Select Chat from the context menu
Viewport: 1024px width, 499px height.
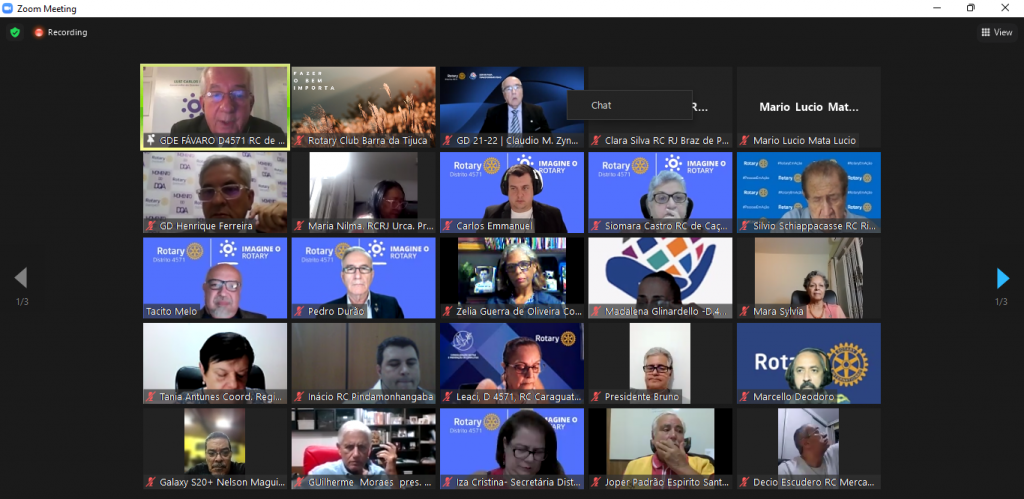click(601, 105)
